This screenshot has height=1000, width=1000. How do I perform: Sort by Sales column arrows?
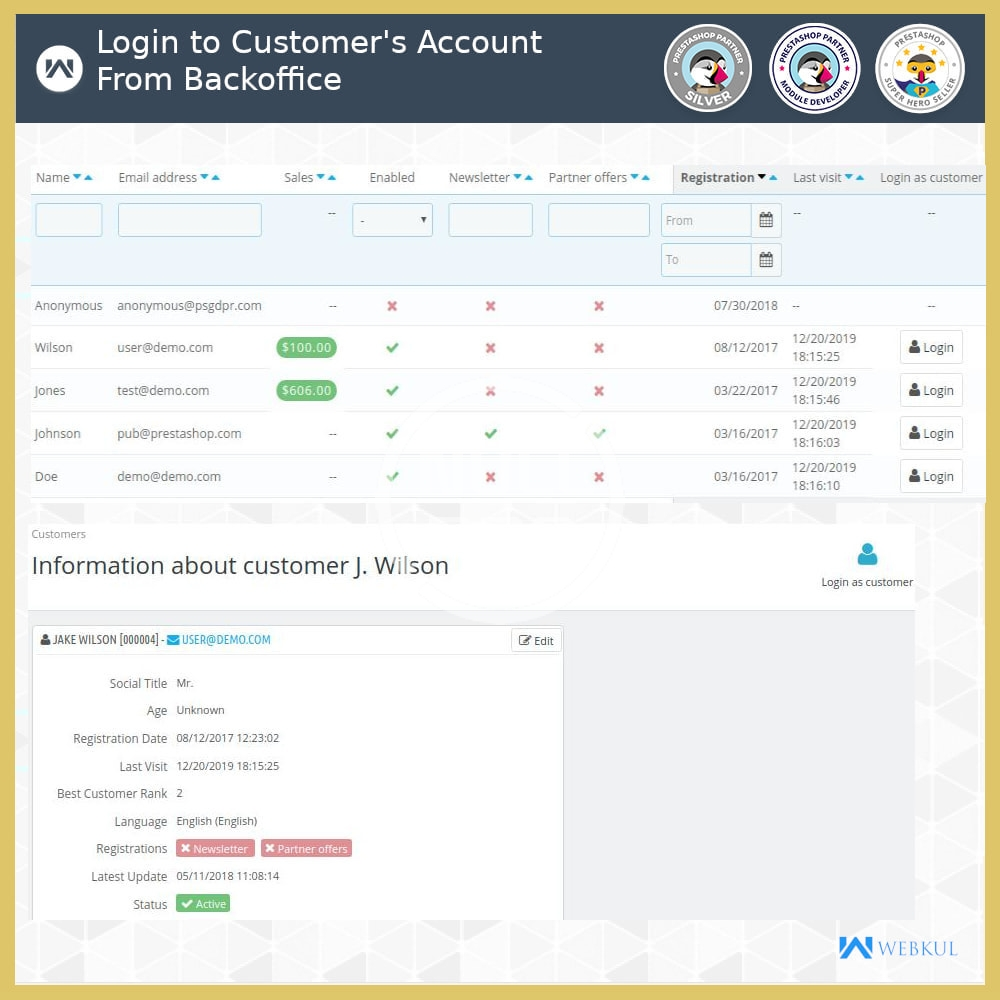pos(326,178)
